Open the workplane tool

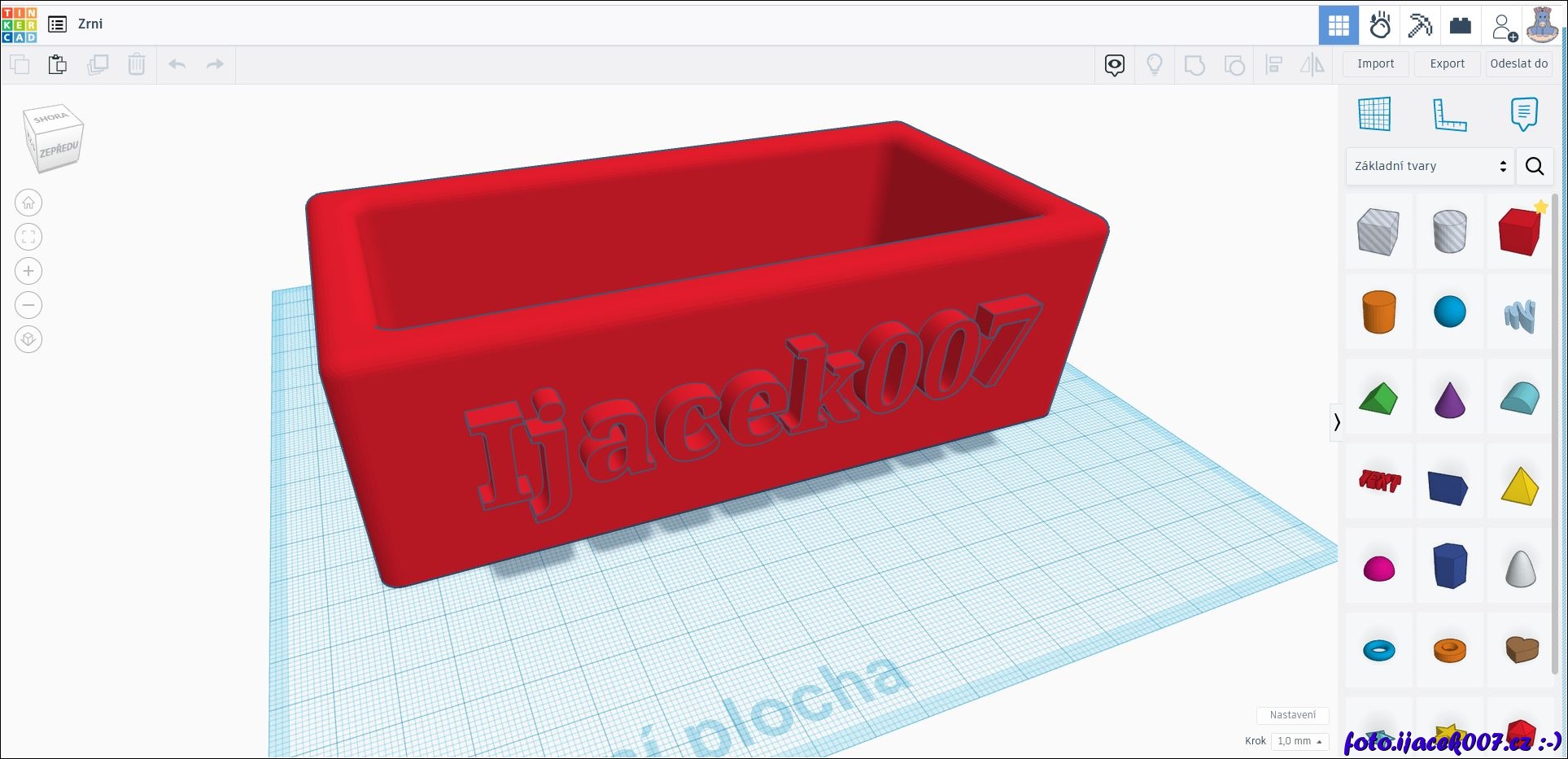(x=1374, y=114)
